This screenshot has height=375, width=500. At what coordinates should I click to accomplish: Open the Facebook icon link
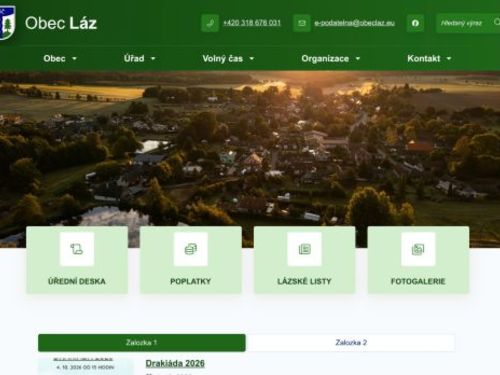coord(415,23)
